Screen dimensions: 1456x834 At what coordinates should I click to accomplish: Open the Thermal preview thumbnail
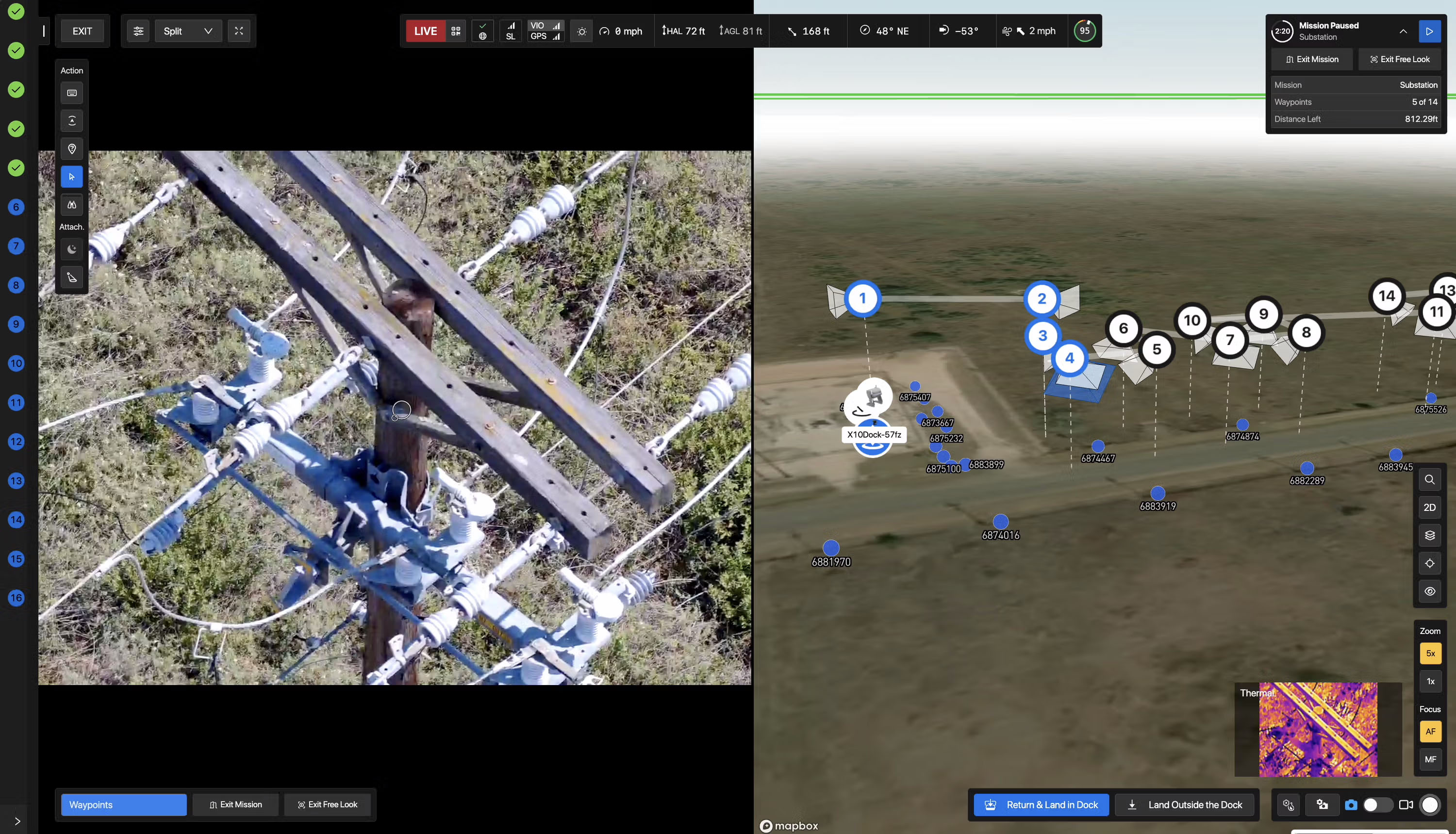point(1317,729)
